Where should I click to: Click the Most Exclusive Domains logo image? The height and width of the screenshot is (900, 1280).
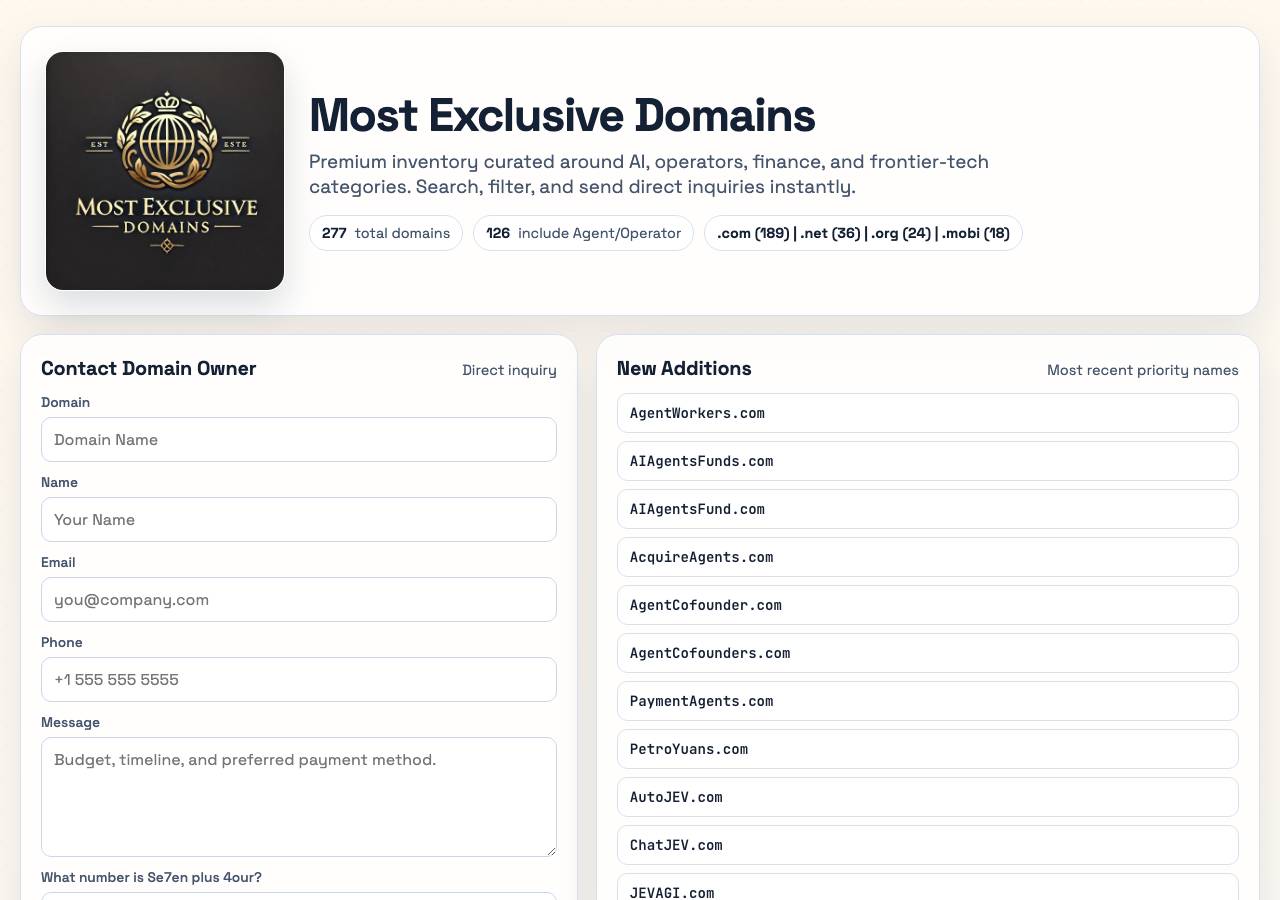[165, 171]
